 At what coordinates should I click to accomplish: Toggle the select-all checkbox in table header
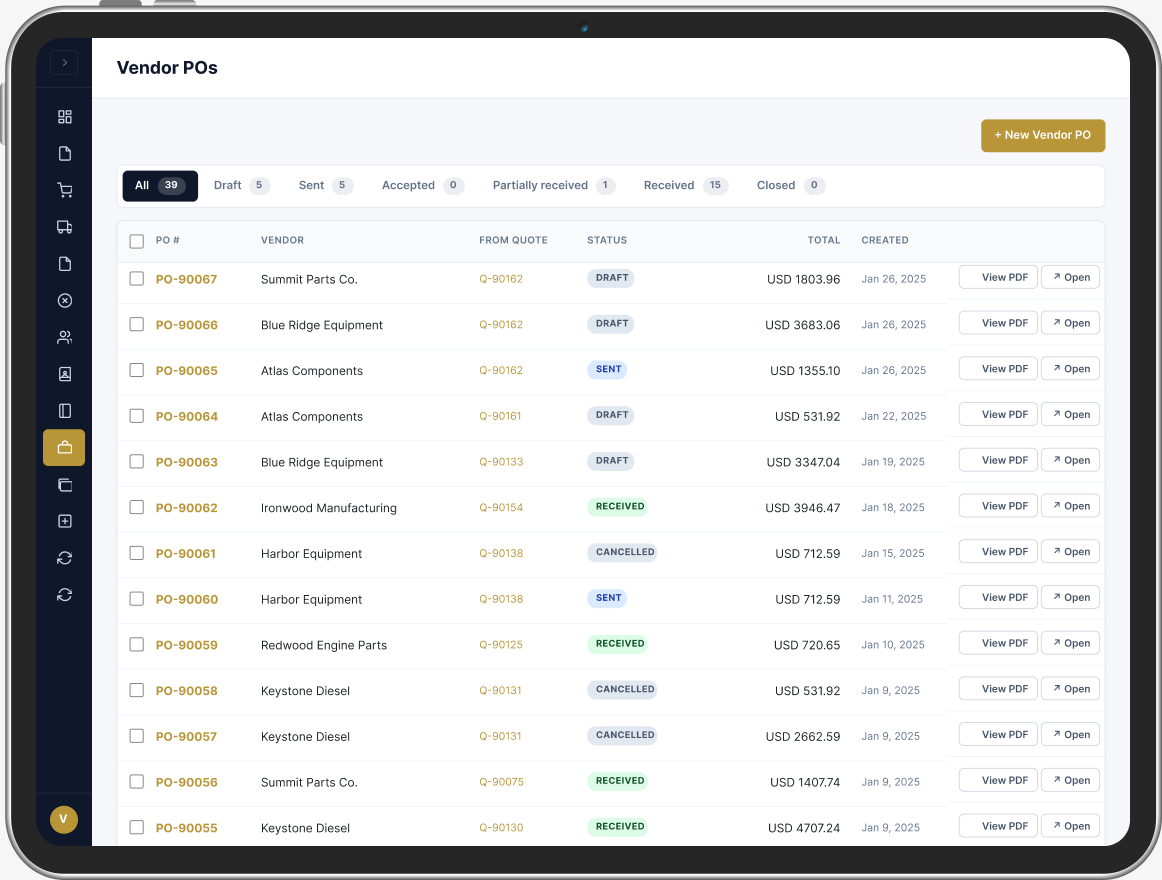click(x=136, y=241)
